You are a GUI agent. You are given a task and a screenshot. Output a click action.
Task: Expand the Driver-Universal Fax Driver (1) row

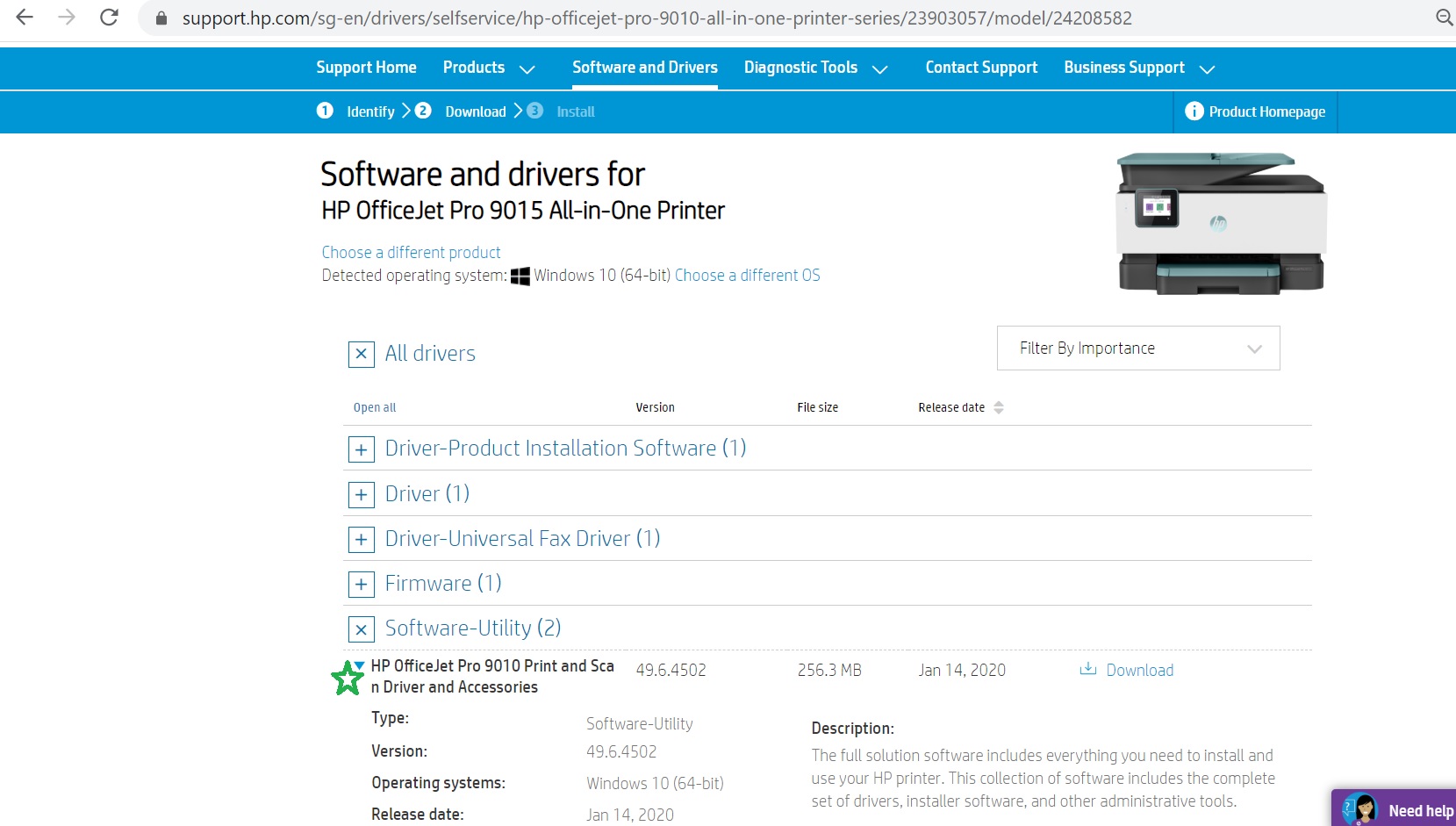(x=362, y=540)
